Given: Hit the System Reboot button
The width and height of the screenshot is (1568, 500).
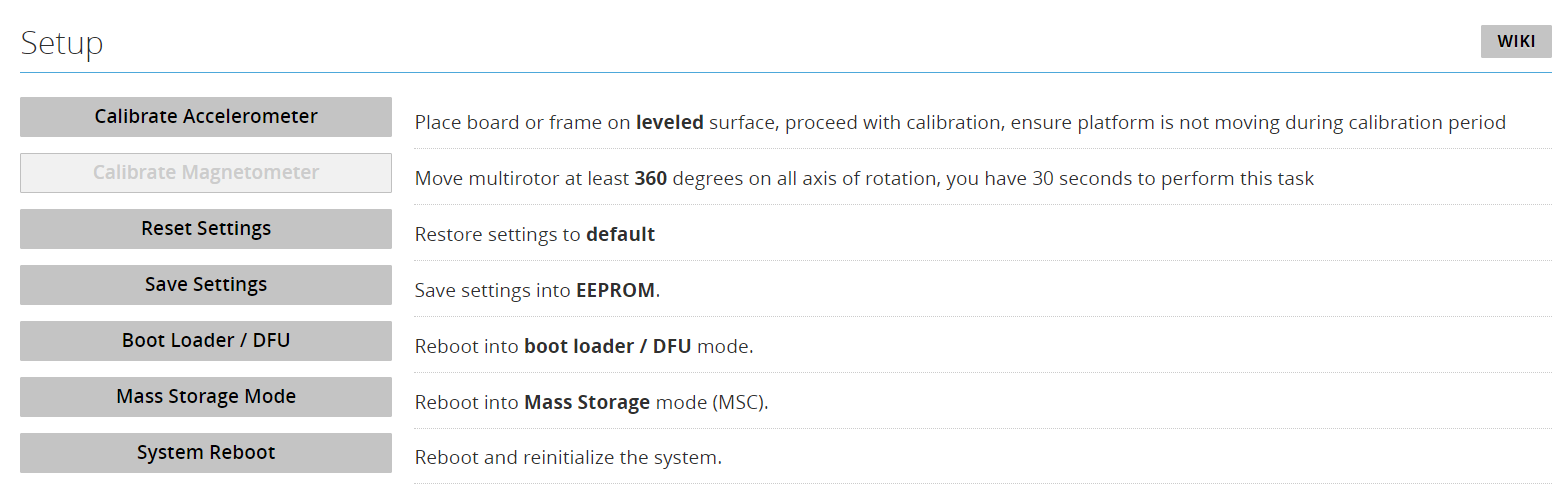Looking at the screenshot, I should click(206, 453).
